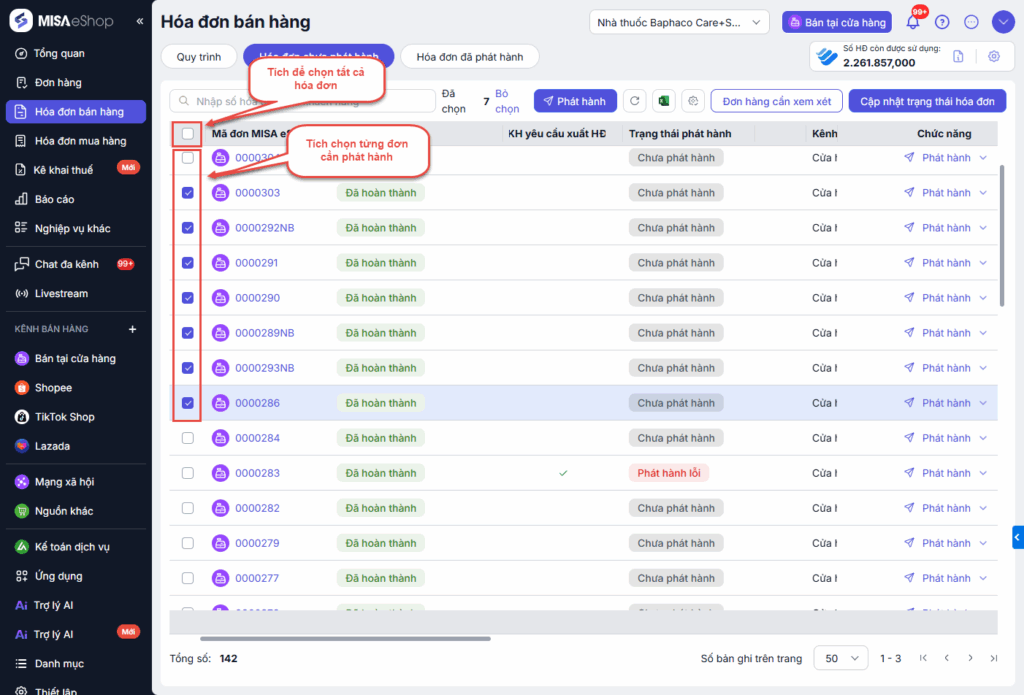Viewport: 1024px width, 695px height.
Task: Expand Phát hành options for order 0000286
Action: (x=984, y=403)
